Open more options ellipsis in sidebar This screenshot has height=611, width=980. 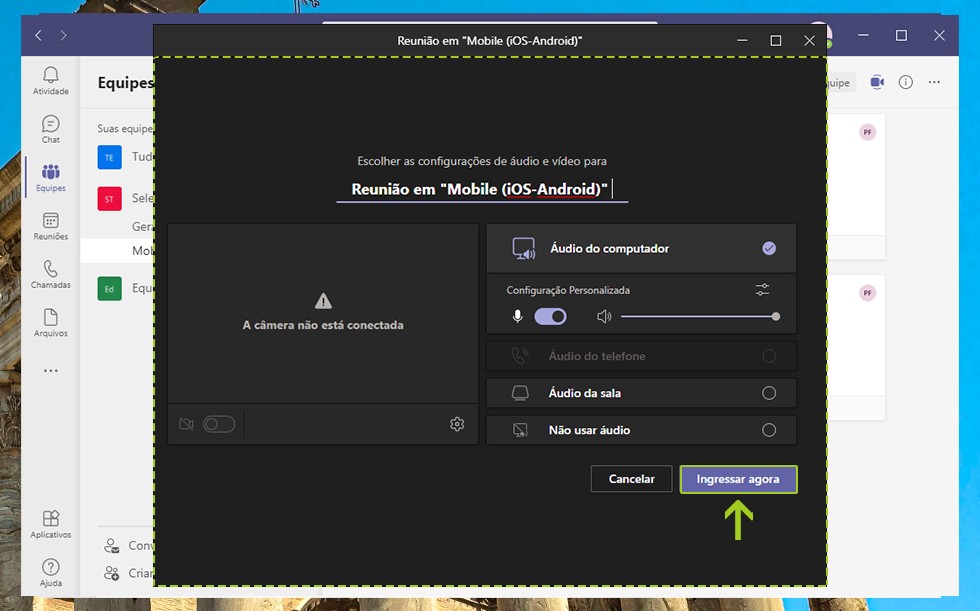50,370
